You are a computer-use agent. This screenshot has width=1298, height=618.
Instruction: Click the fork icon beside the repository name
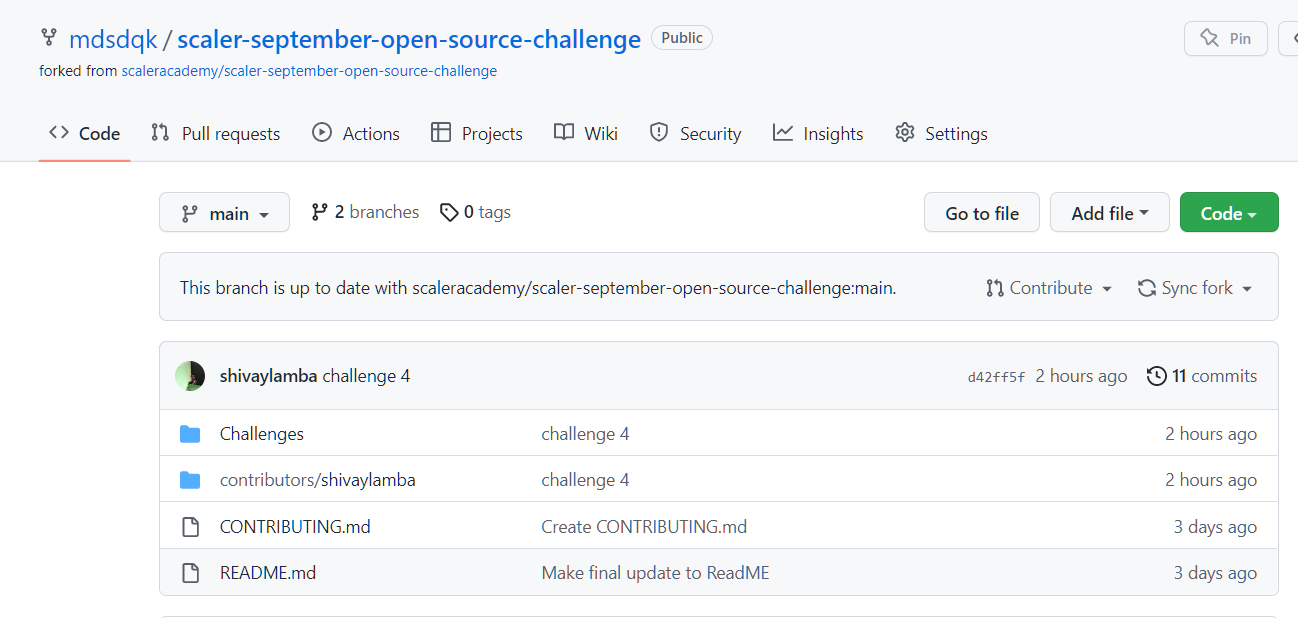(x=48, y=38)
